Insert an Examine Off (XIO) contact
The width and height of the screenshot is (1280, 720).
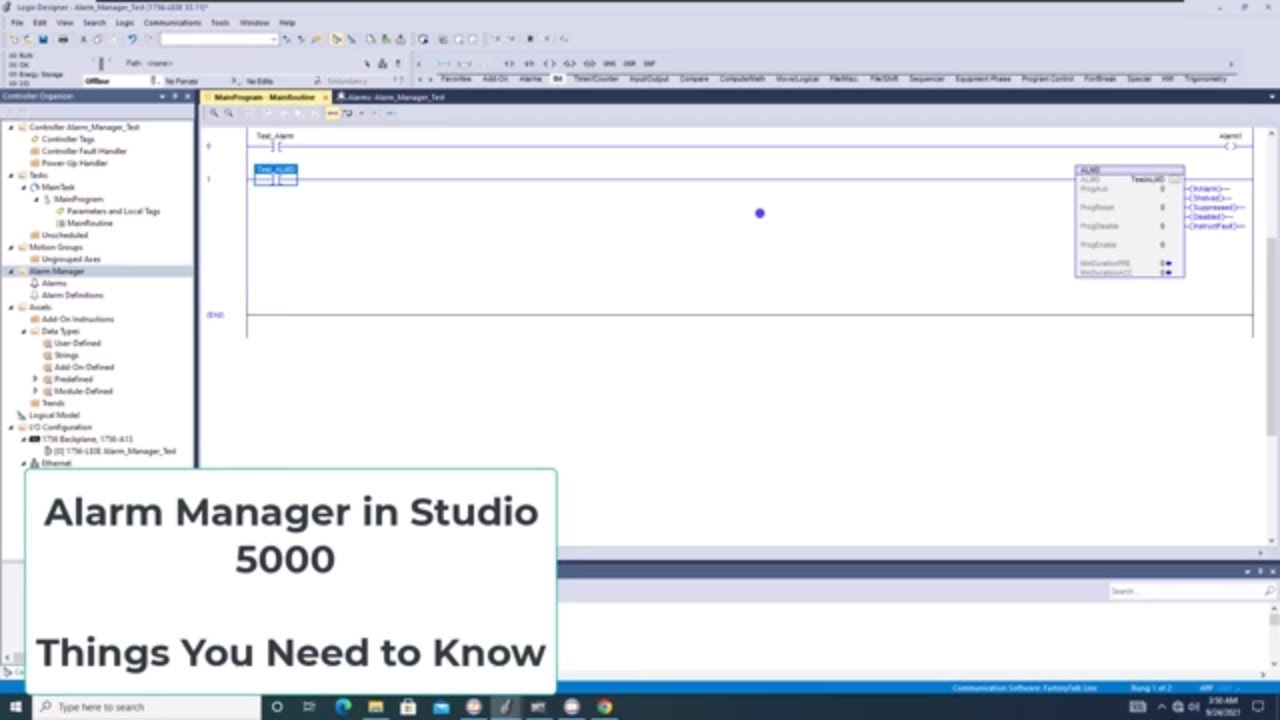point(529,63)
